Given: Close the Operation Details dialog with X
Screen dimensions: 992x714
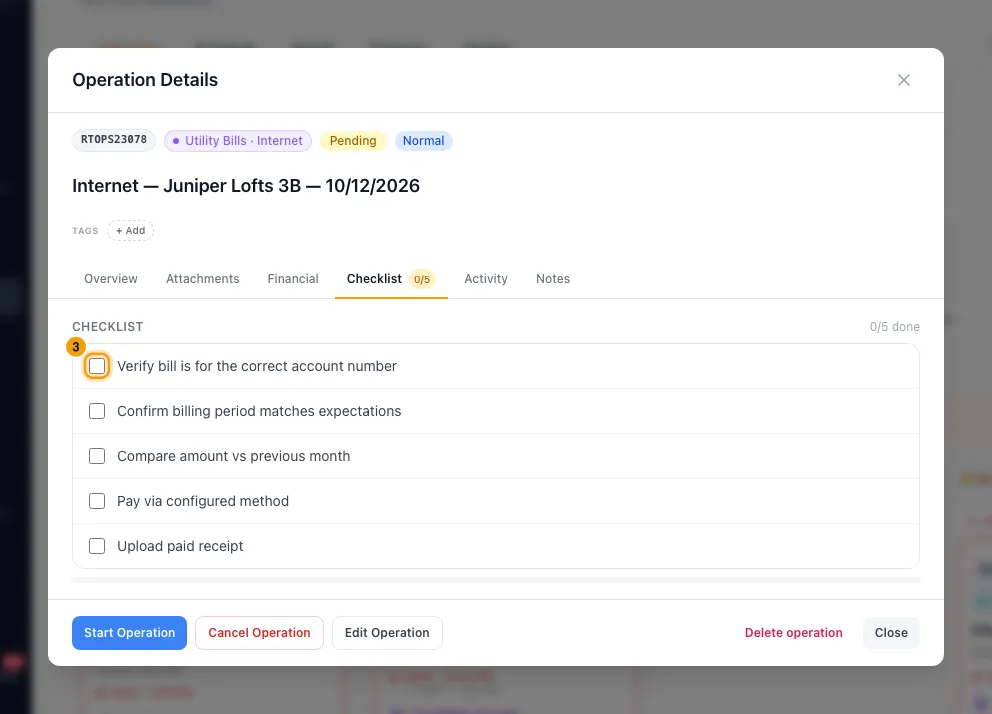Looking at the screenshot, I should [x=903, y=80].
